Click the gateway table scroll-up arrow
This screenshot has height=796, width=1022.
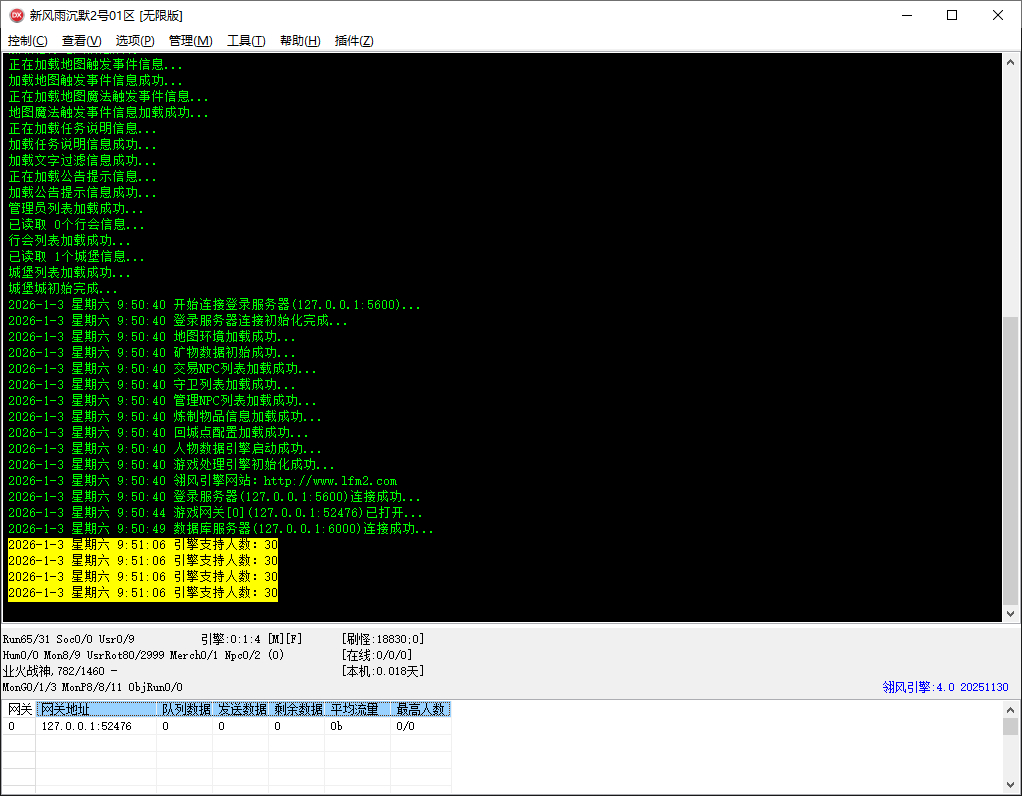(1010, 709)
